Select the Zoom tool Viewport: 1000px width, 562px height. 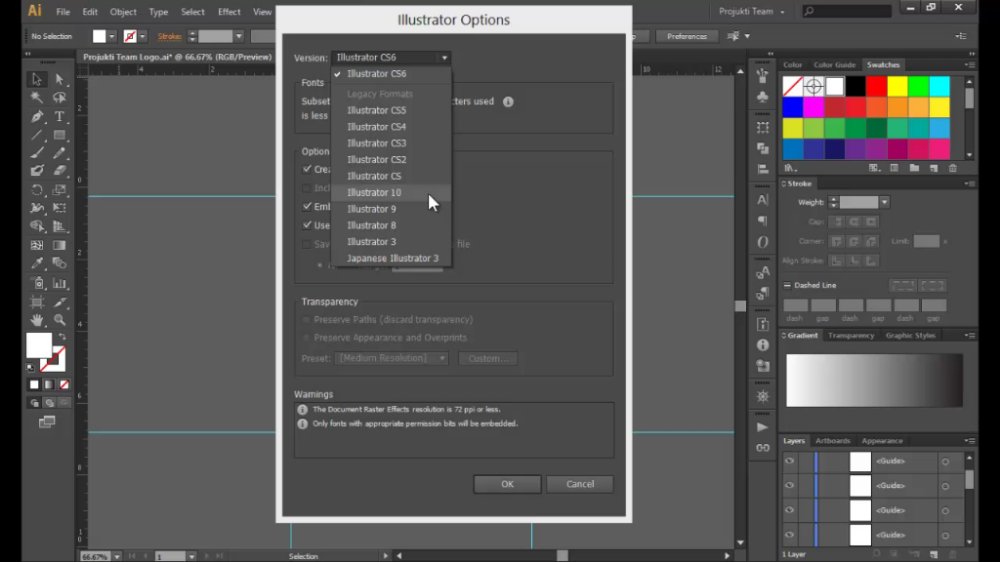[x=59, y=320]
